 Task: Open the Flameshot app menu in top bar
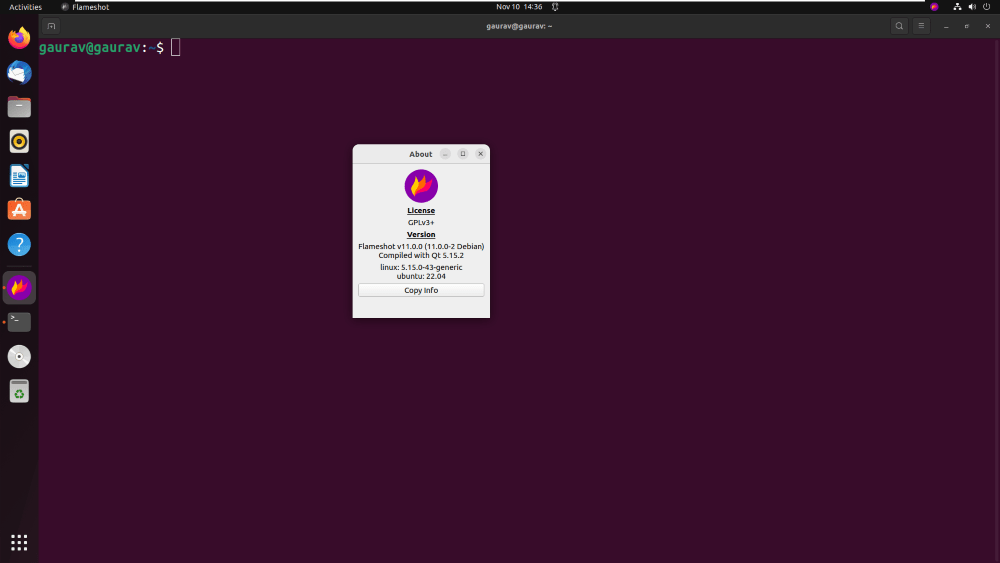[85, 7]
